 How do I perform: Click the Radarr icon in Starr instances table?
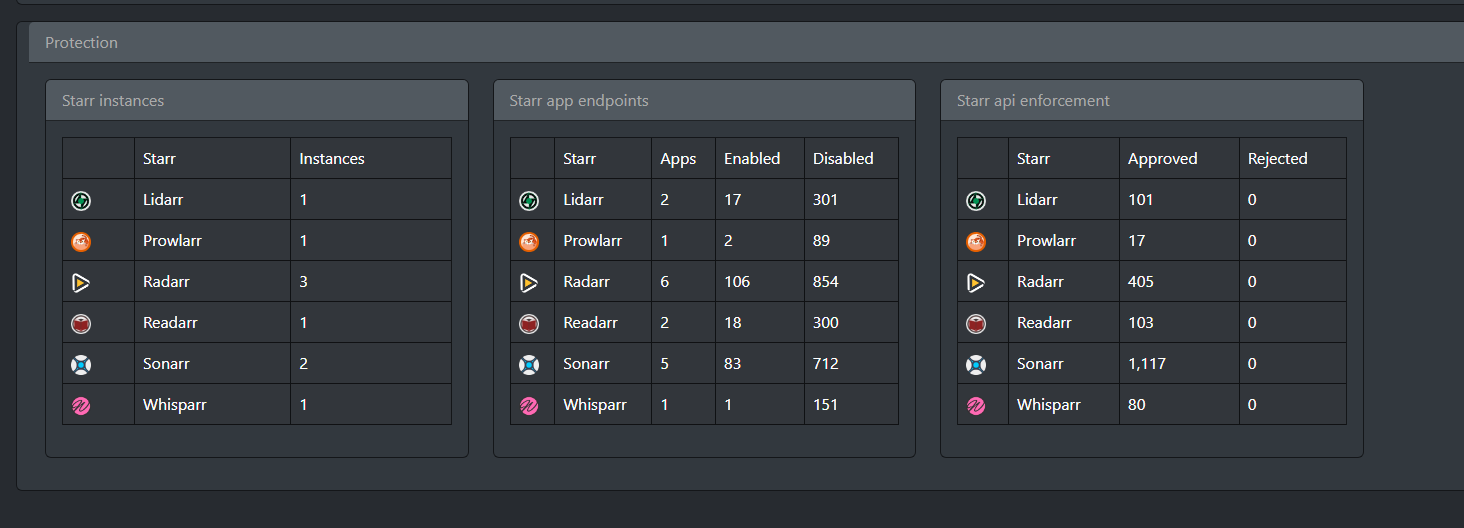tap(81, 282)
